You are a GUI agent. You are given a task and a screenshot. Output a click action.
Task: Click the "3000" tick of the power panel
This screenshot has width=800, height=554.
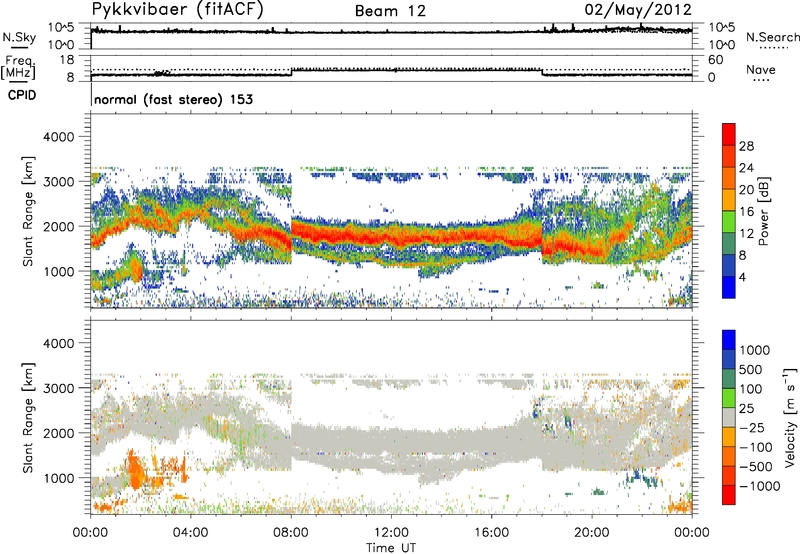pyautogui.click(x=61, y=182)
